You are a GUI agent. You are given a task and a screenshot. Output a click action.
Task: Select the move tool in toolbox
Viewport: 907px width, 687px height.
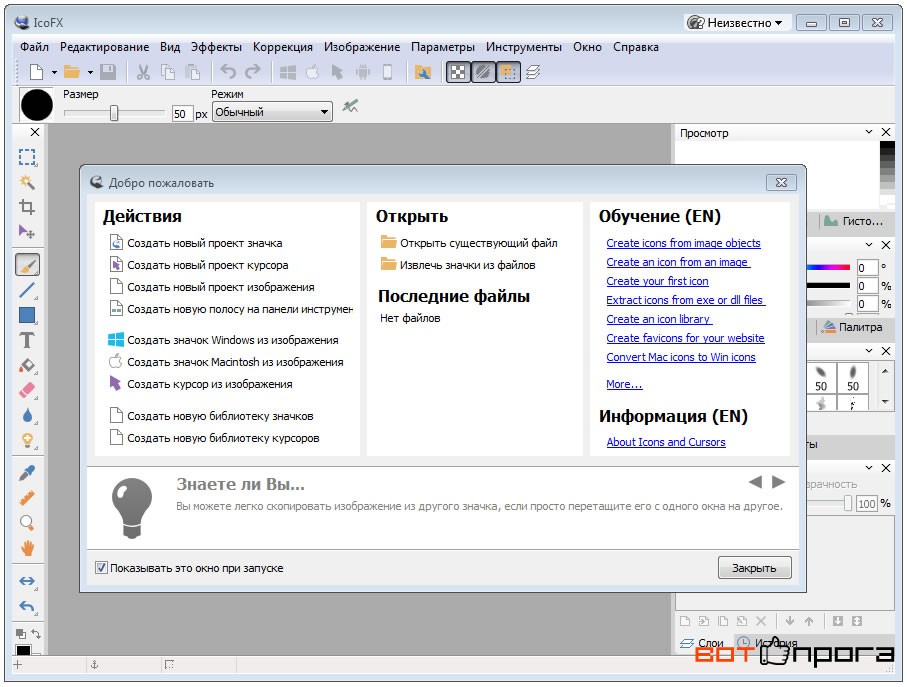pyautogui.click(x=27, y=232)
